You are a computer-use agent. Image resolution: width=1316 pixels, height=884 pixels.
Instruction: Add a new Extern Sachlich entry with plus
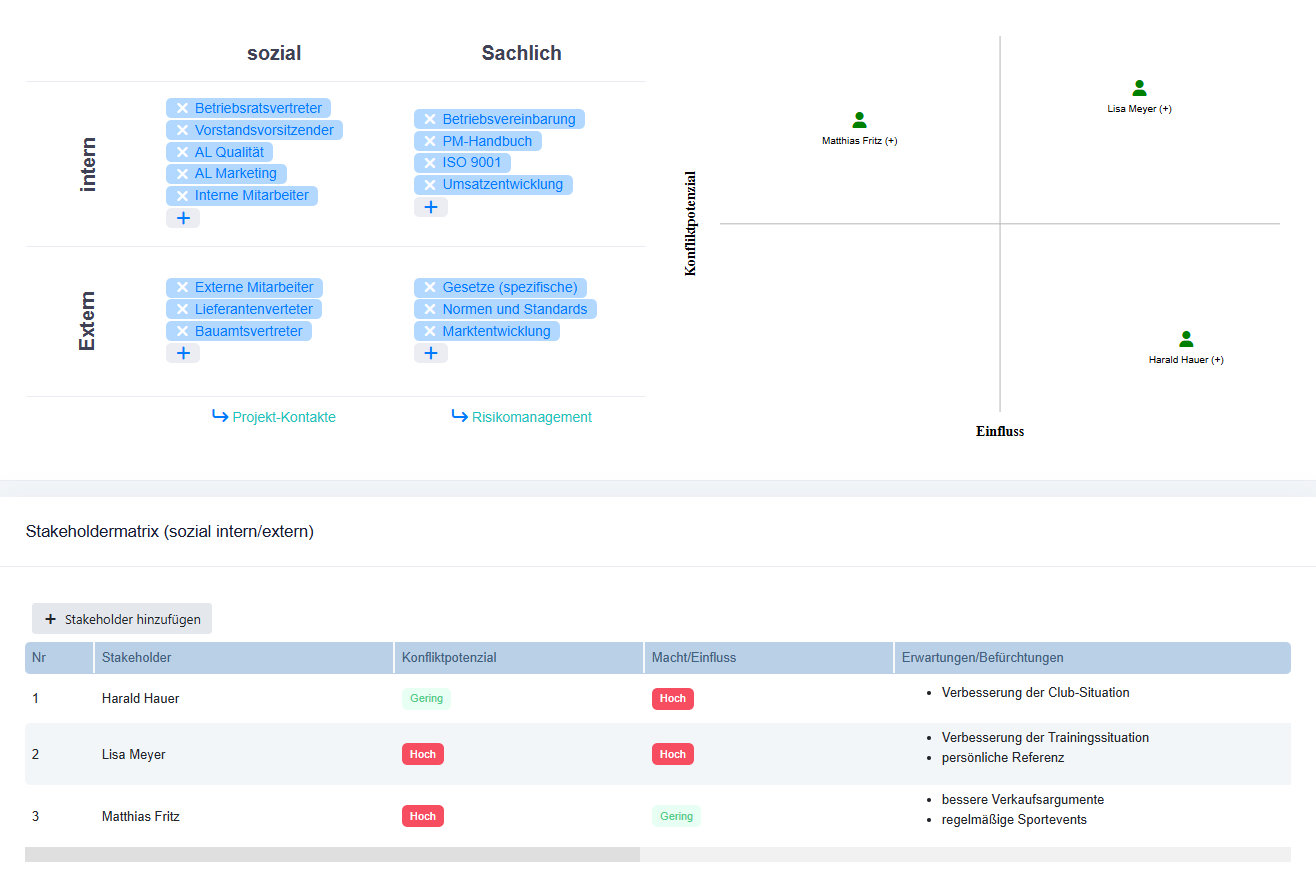click(x=431, y=353)
